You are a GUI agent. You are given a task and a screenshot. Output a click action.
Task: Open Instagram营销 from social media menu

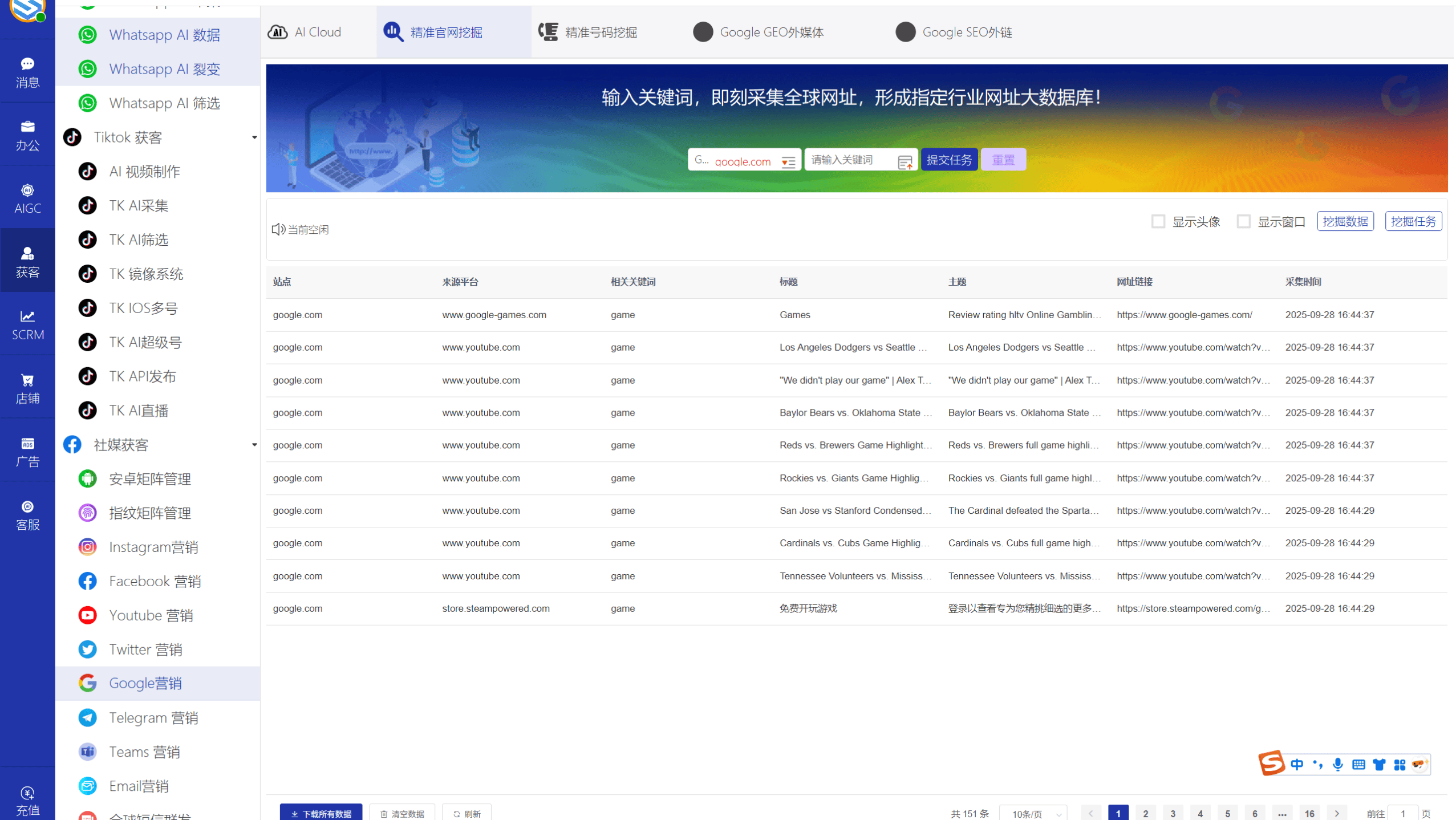point(154,546)
